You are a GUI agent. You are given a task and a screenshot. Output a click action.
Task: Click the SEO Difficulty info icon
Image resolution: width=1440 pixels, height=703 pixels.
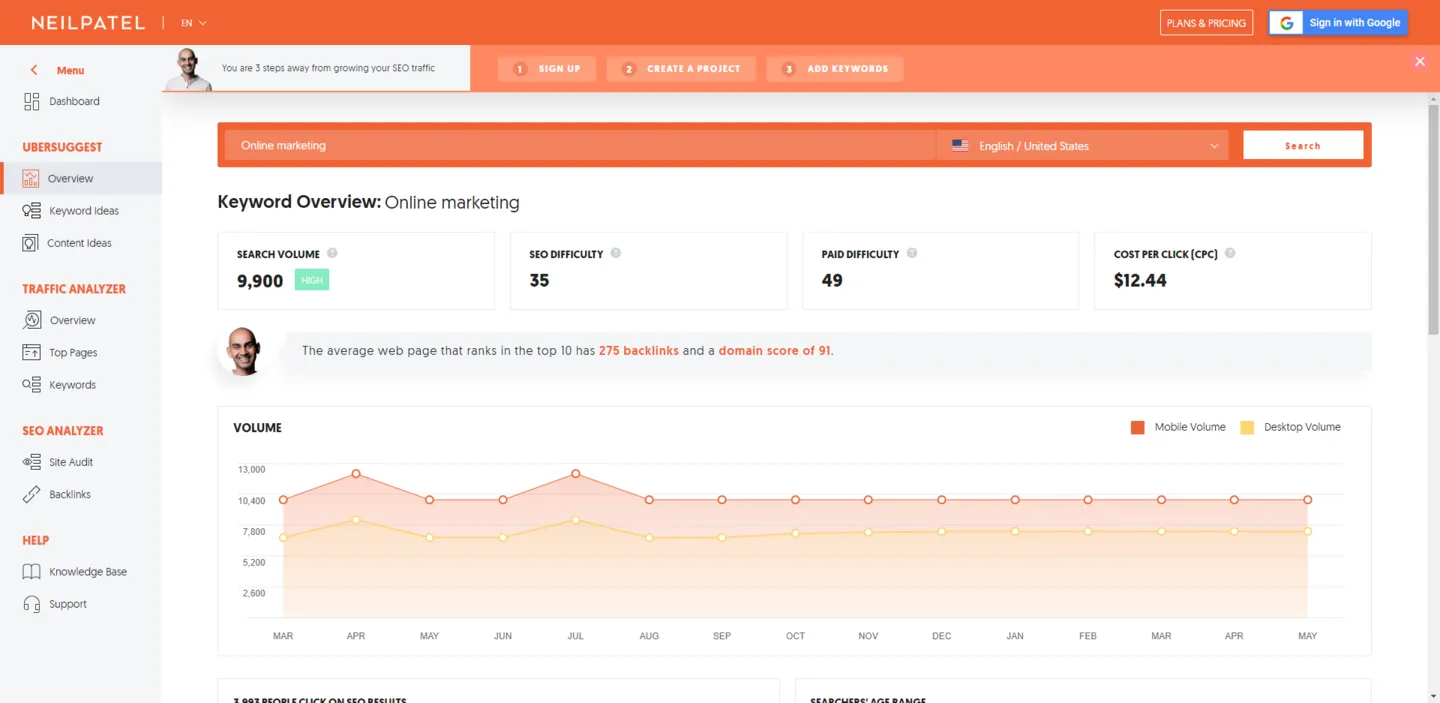point(616,253)
